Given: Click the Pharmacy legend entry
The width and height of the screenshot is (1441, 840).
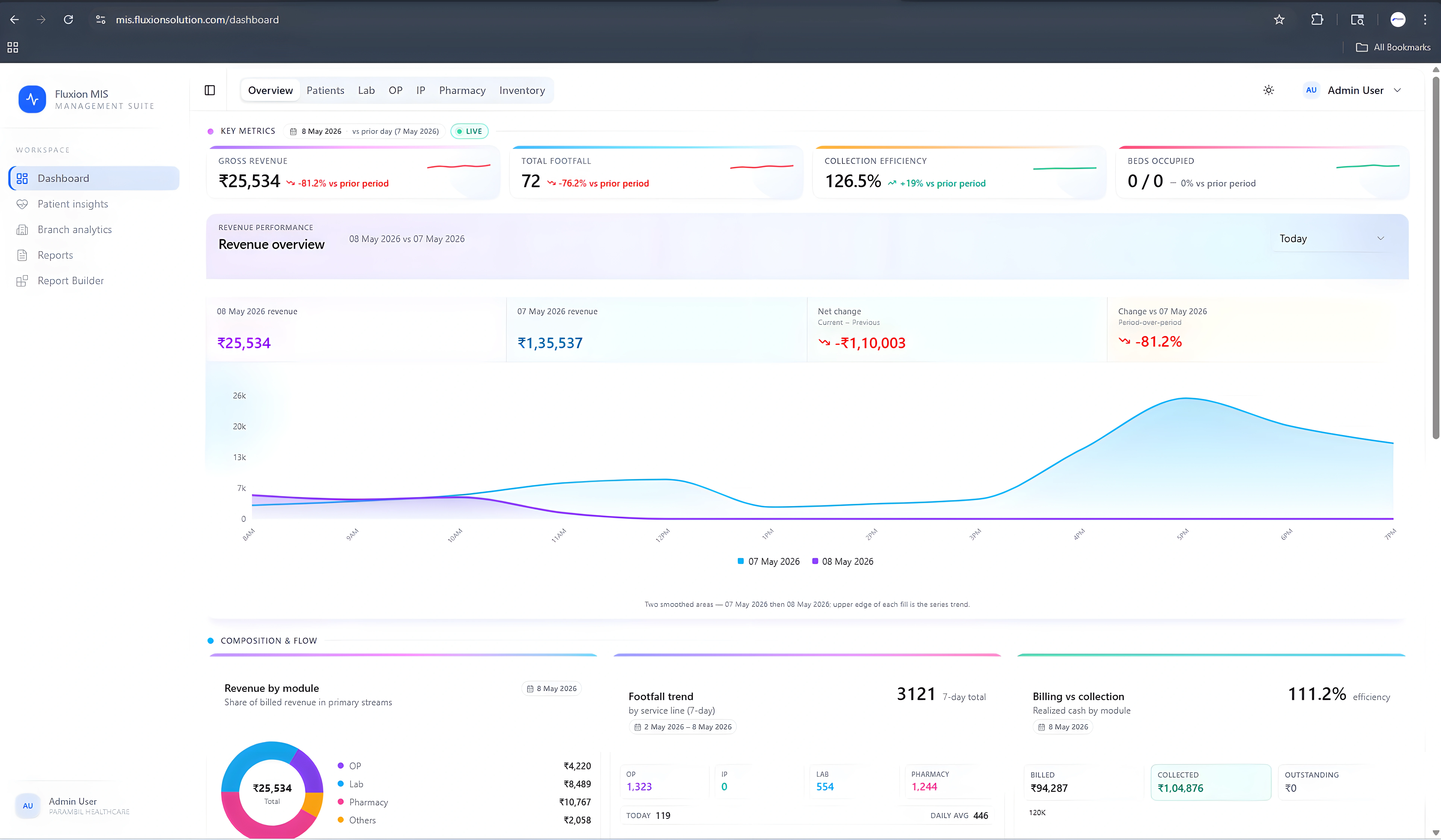Looking at the screenshot, I should click(x=464, y=802).
